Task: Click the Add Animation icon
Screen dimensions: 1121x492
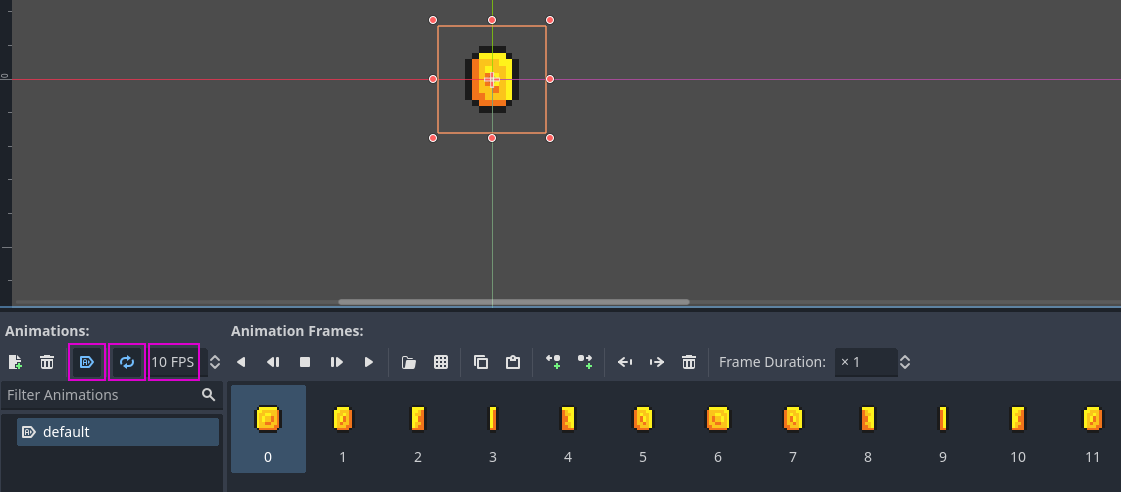Action: [x=15, y=362]
